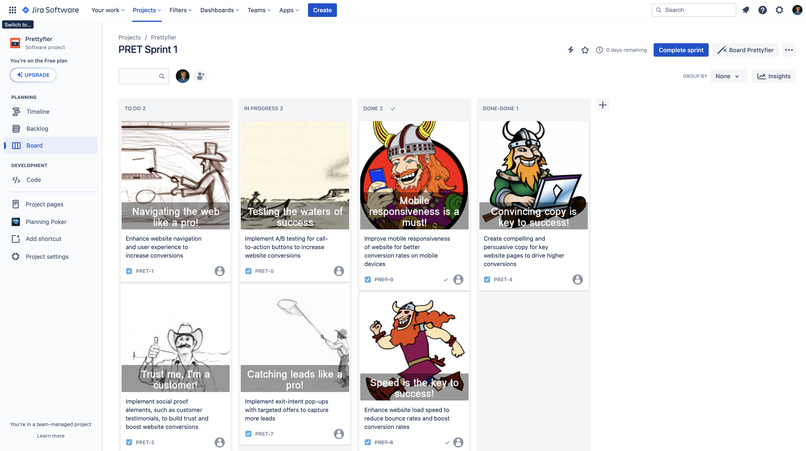This screenshot has height=451, width=806.
Task: Expand the Your work menu
Action: pyautogui.click(x=108, y=10)
